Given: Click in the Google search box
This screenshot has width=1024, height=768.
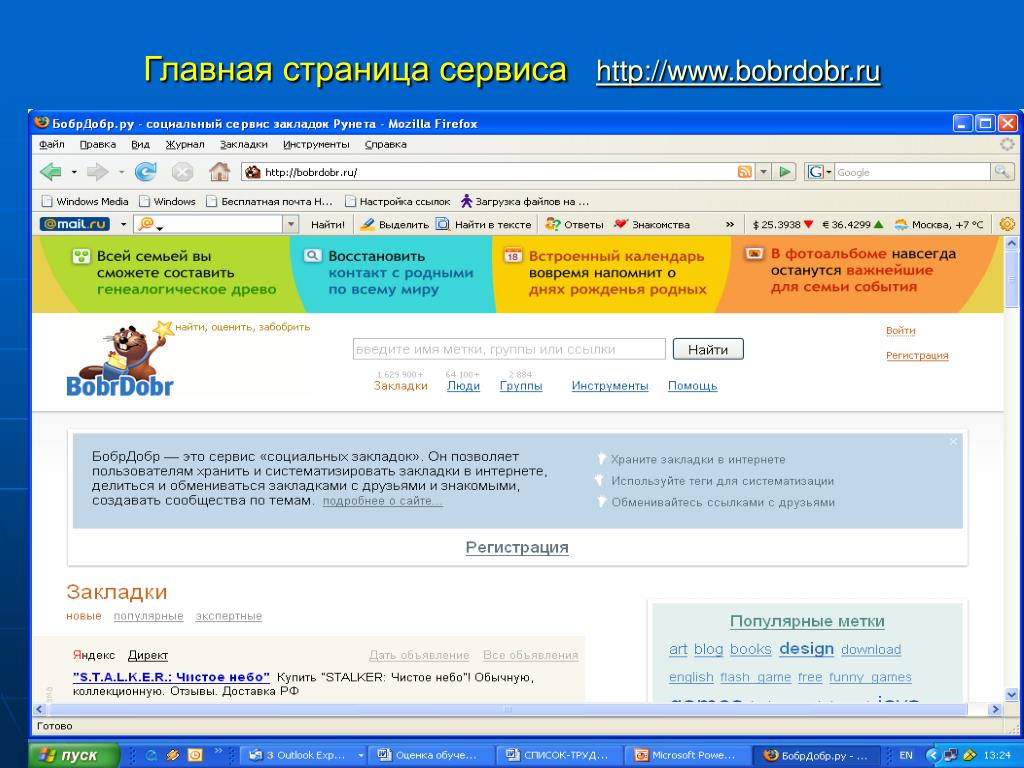Looking at the screenshot, I should point(912,172).
